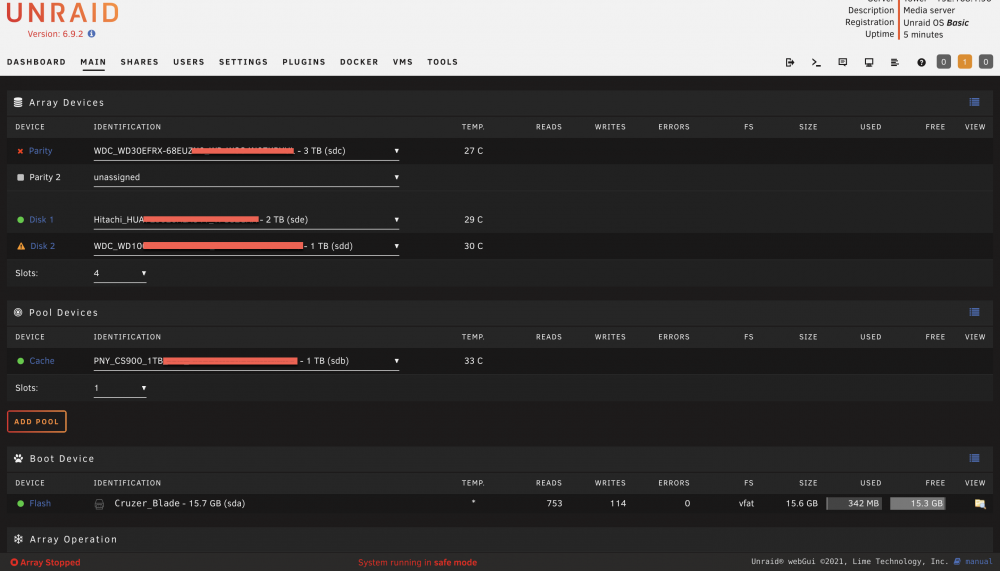This screenshot has height=571, width=1000.
Task: Click the Boot Device paw icon
Action: pos(18,458)
